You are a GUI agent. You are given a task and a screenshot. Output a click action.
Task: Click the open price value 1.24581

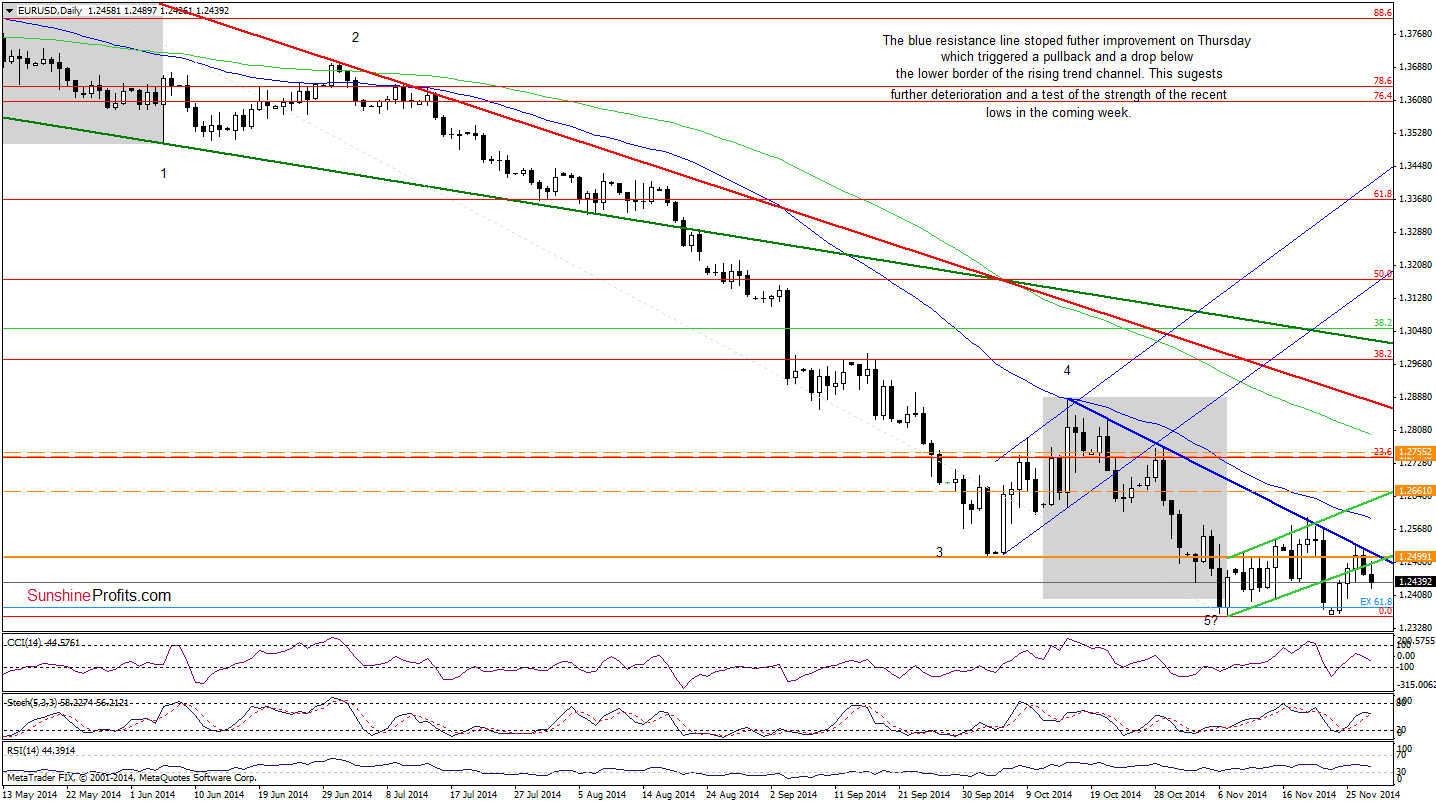[x=105, y=10]
